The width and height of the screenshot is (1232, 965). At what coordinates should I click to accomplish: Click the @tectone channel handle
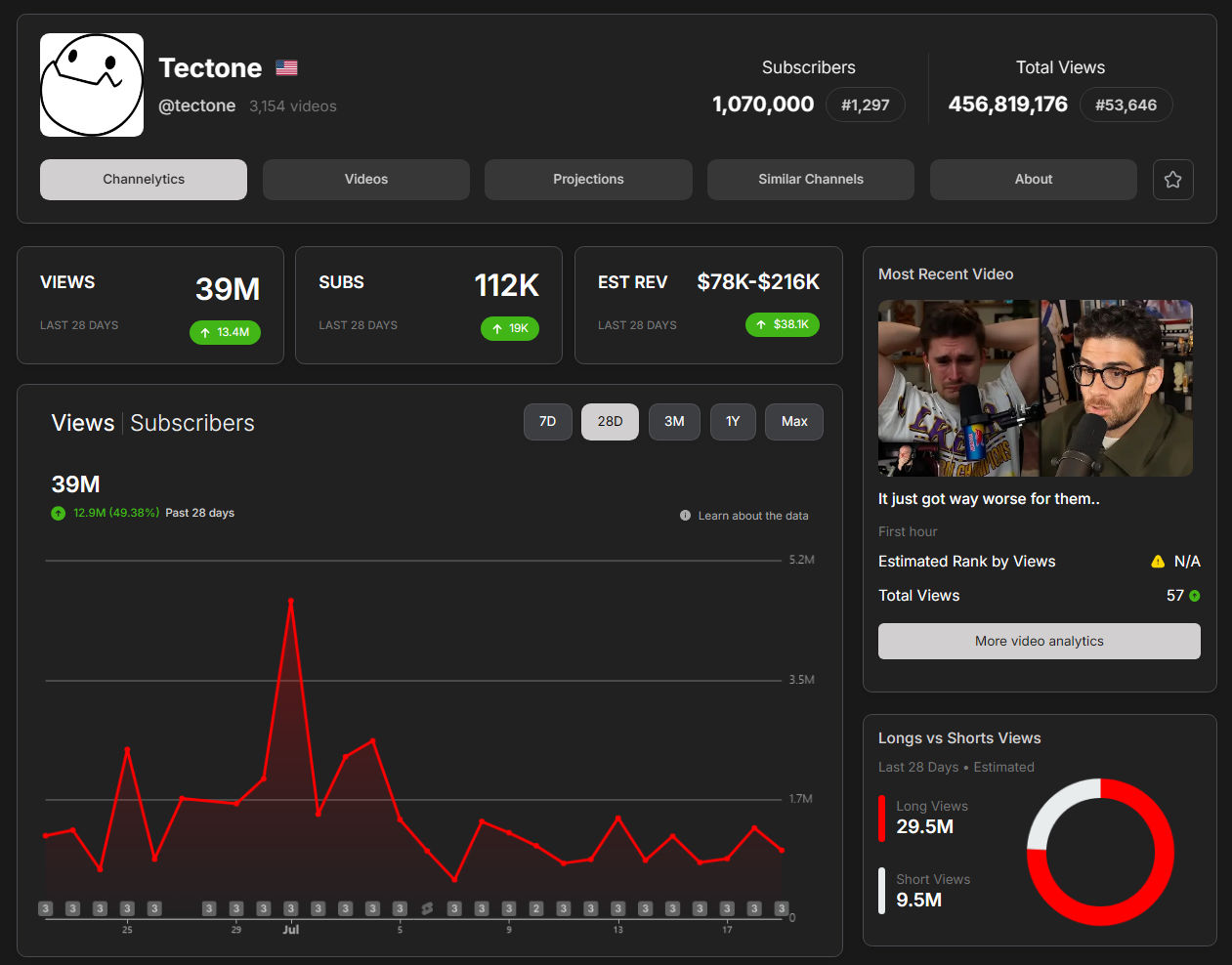[x=197, y=105]
